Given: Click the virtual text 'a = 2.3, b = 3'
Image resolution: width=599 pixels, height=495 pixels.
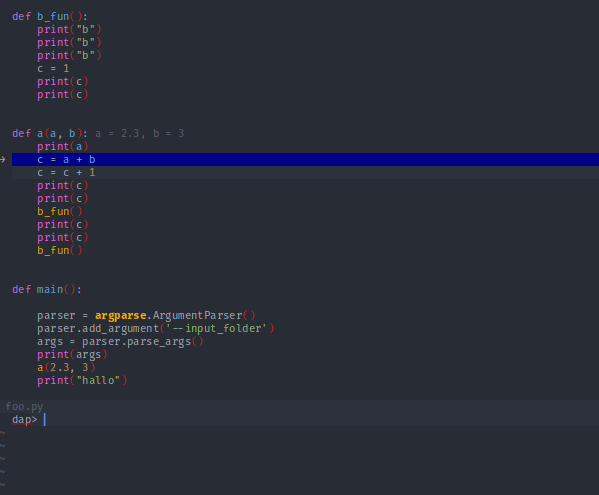Looking at the screenshot, I should point(139,133).
